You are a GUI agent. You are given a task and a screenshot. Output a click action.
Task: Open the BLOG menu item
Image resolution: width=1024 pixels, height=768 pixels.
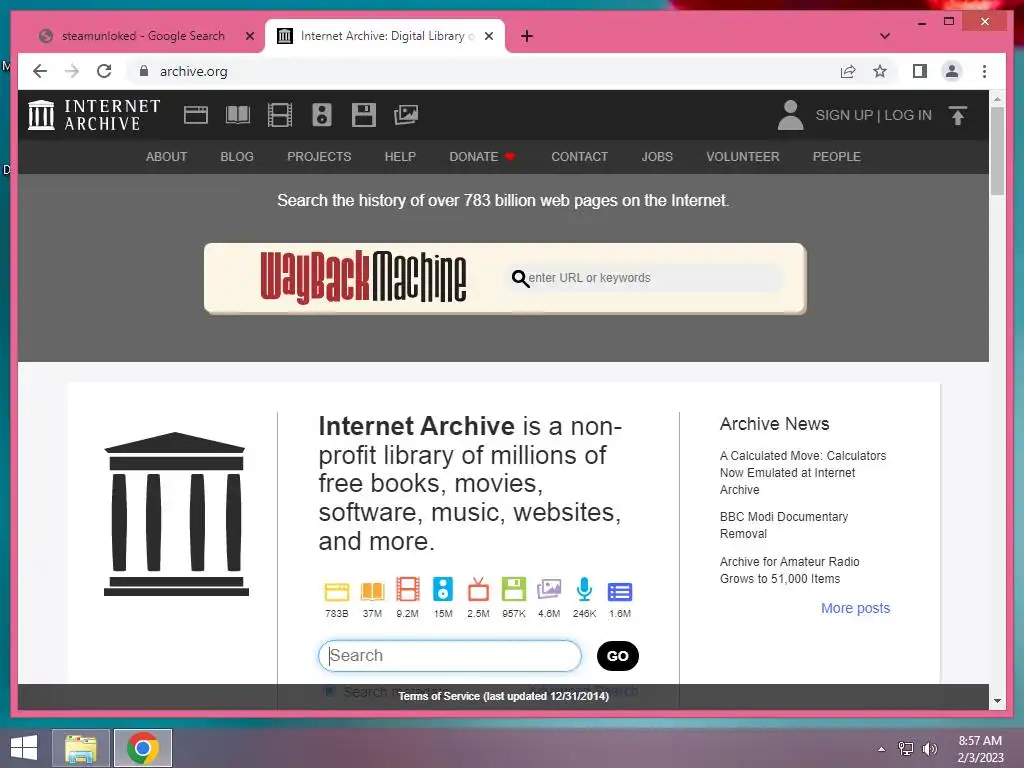coord(237,157)
